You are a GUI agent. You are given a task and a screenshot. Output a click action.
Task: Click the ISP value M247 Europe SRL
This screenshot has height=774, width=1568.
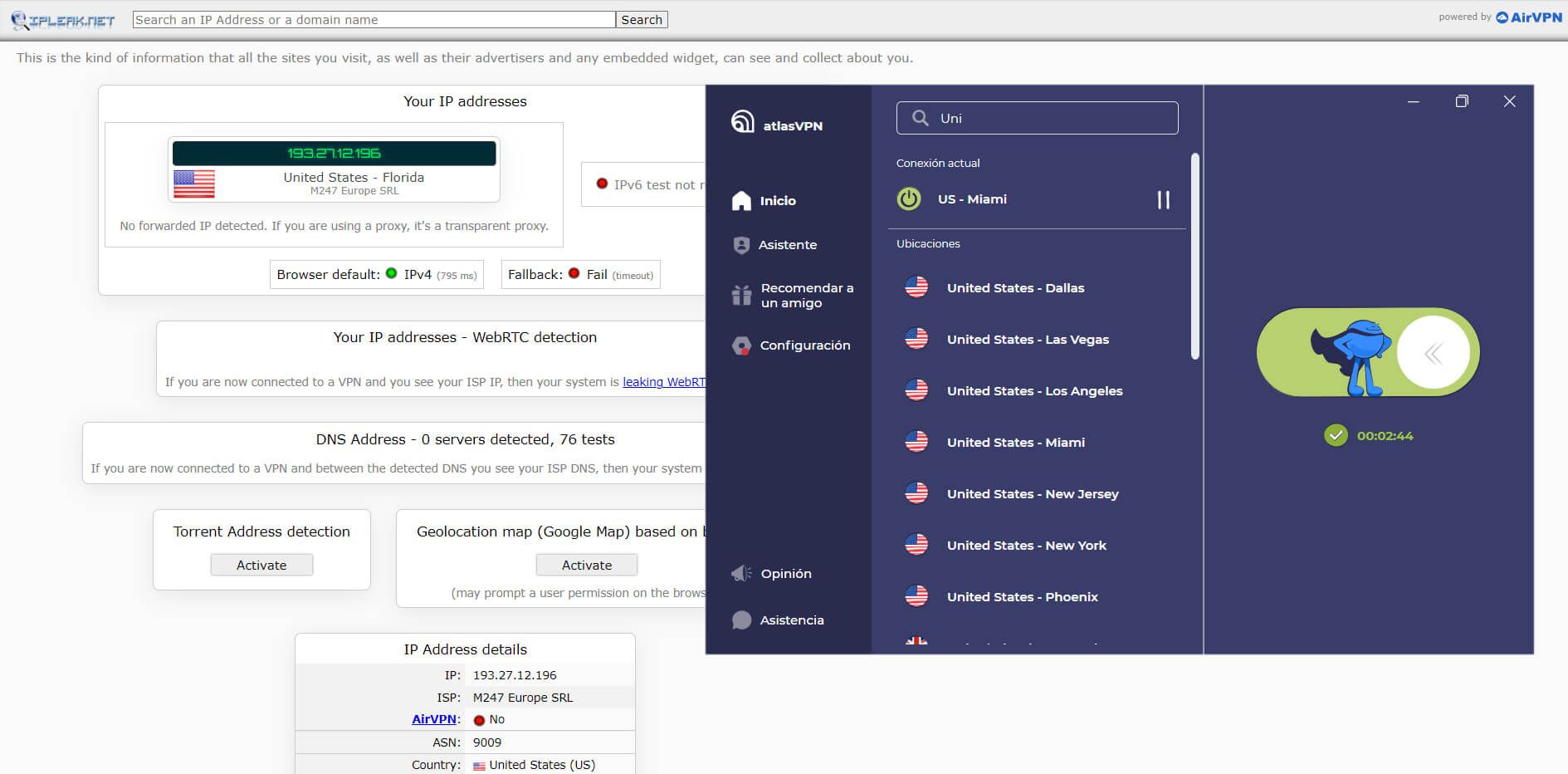[523, 698]
